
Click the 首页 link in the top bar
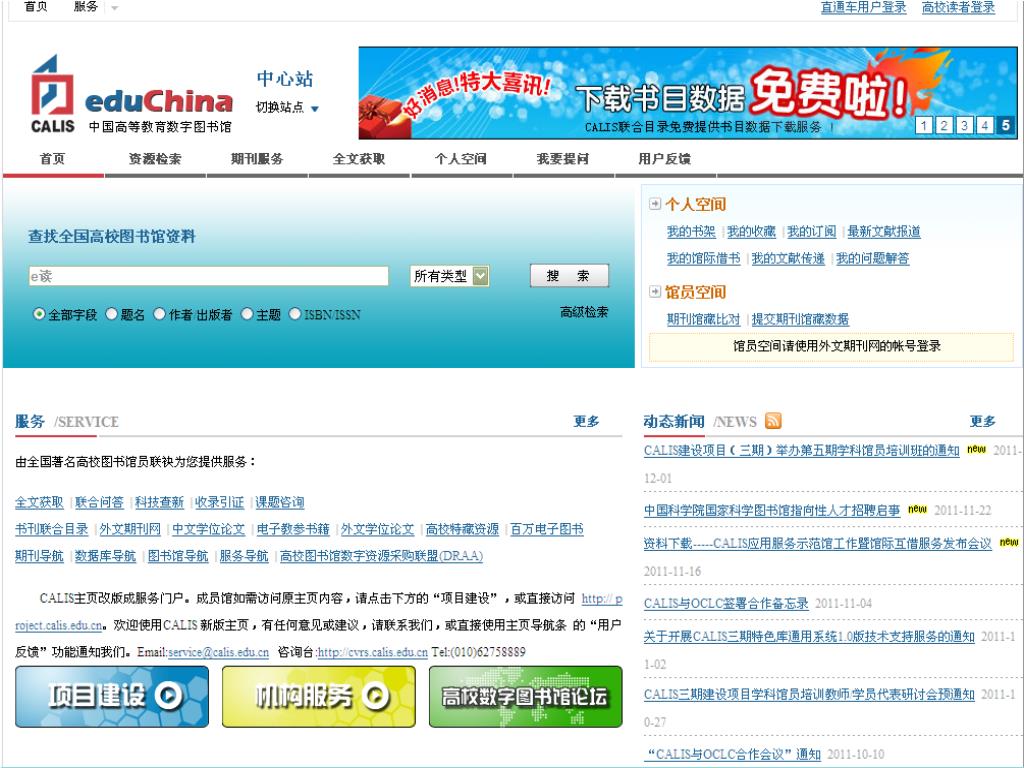tap(36, 7)
